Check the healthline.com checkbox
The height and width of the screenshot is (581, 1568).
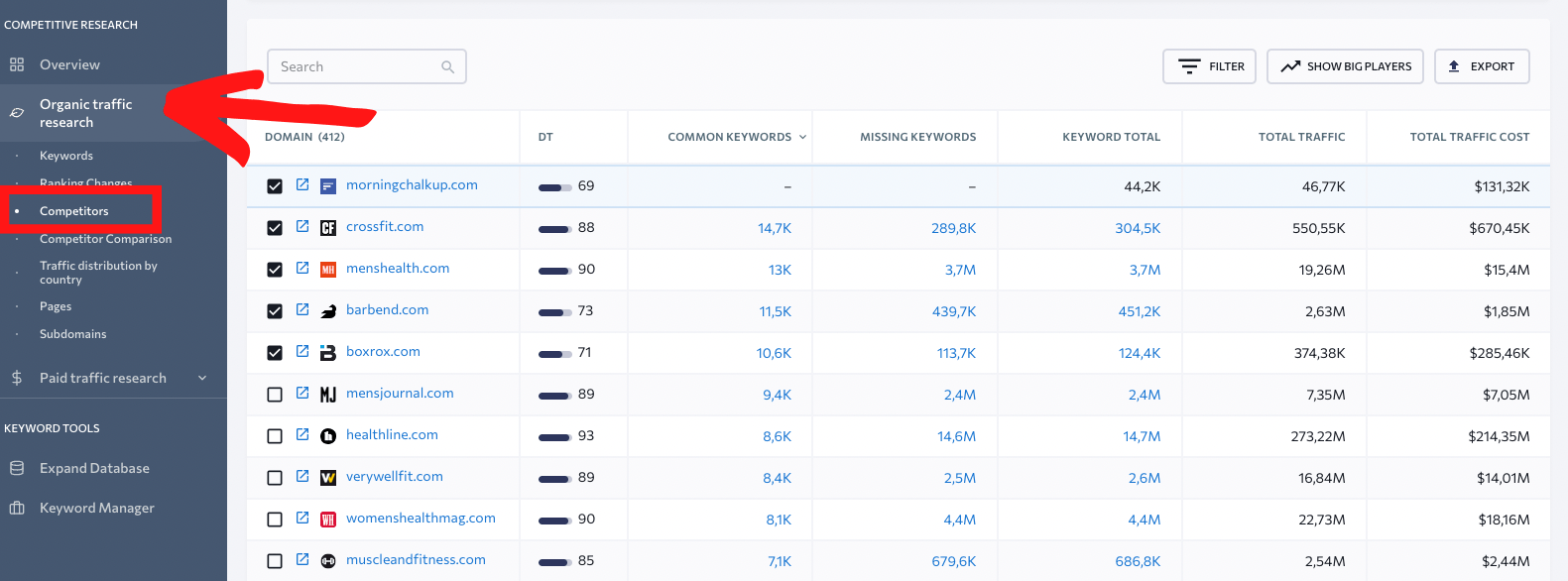[275, 436]
